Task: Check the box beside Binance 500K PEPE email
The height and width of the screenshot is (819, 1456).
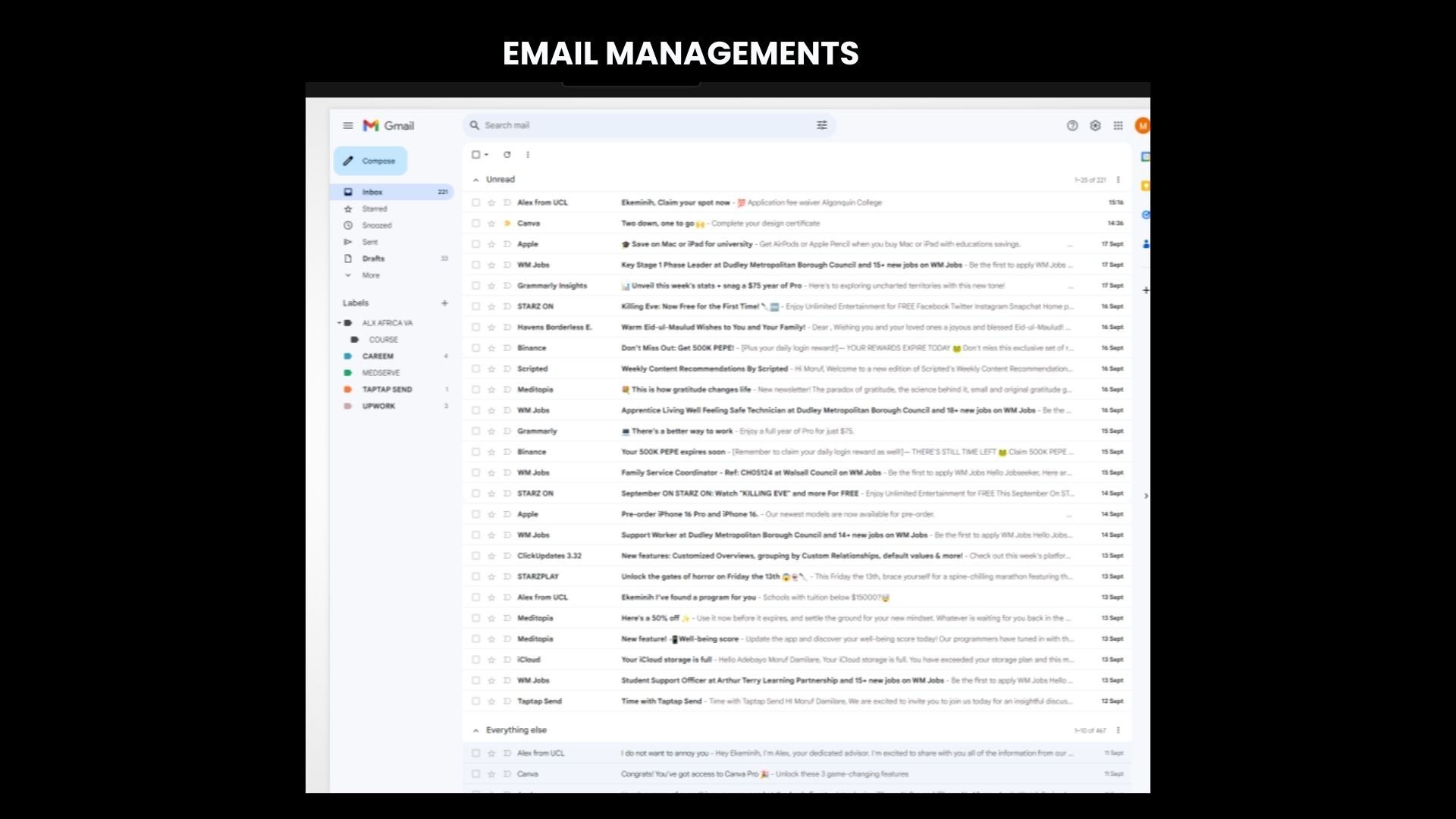Action: [475, 348]
